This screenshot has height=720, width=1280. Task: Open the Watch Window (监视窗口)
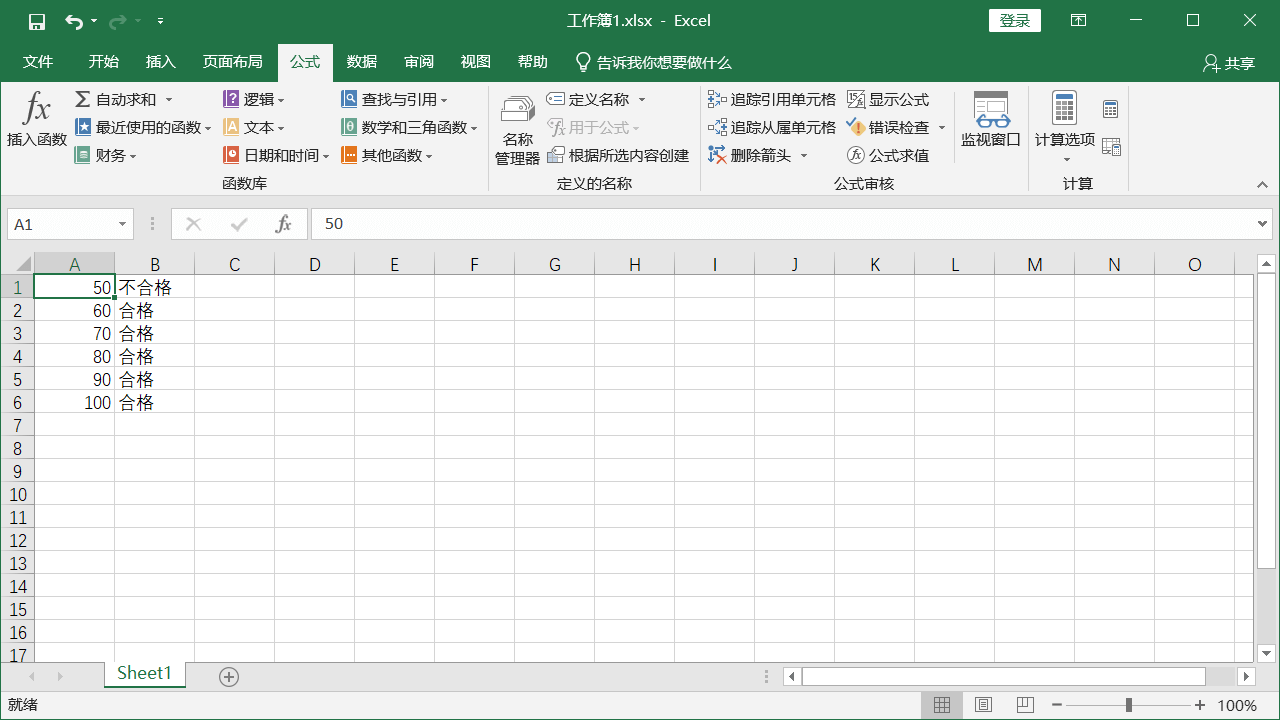[990, 120]
